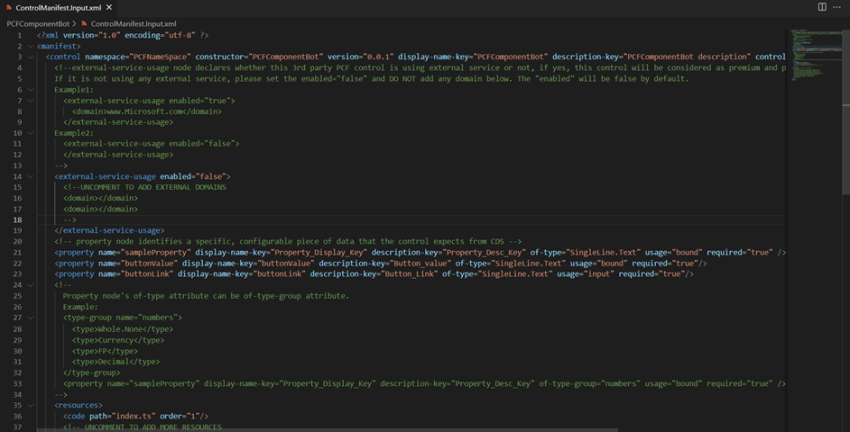Click "Whole.None" type entry
The width and height of the screenshot is (850, 432).
(120, 329)
